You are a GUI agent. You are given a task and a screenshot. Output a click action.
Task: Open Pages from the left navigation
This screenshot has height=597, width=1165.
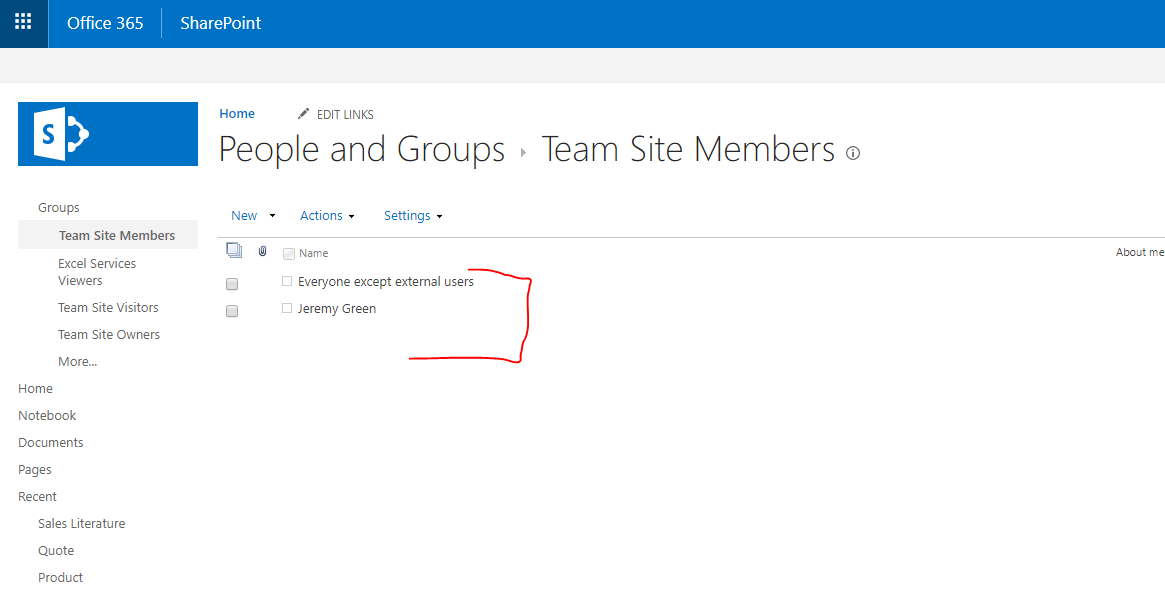[35, 469]
